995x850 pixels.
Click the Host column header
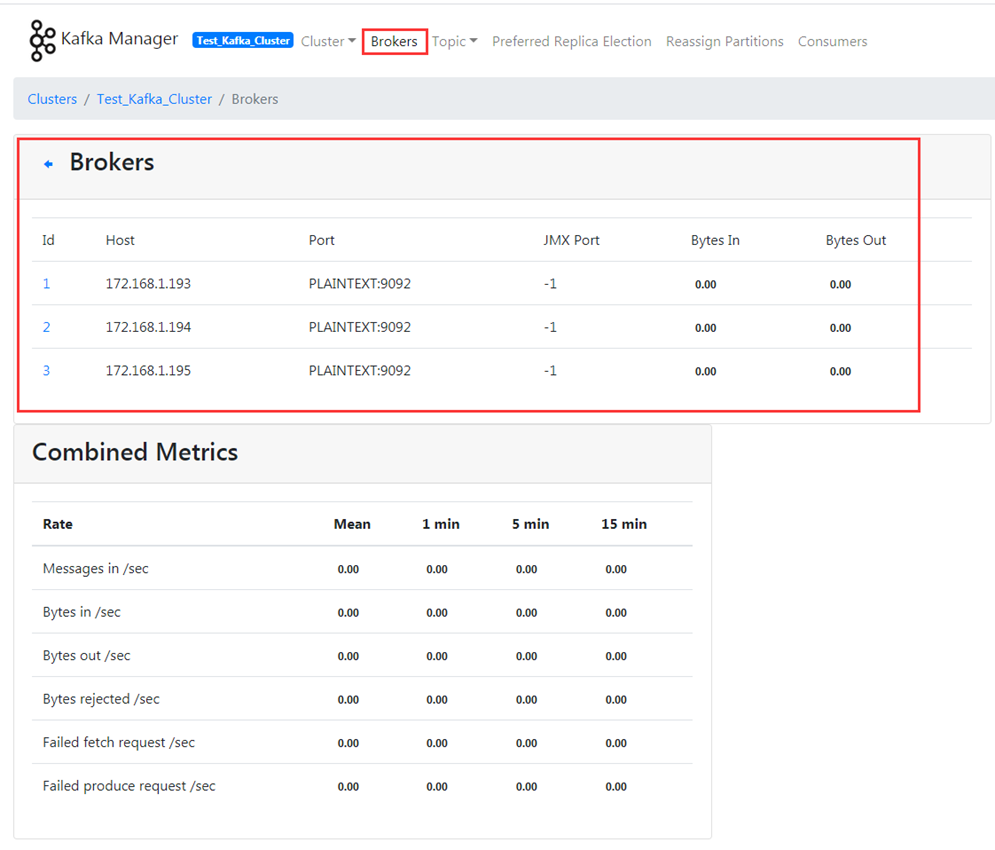[120, 240]
